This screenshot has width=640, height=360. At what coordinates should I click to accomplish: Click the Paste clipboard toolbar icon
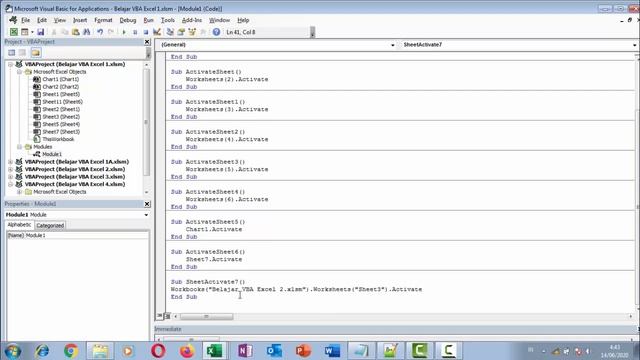[76, 32]
